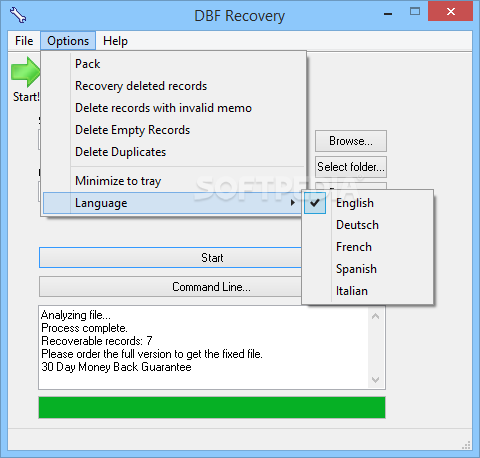Click the 'Recoverable records: 7' log line
This screenshot has height=458, width=480.
coord(97,341)
